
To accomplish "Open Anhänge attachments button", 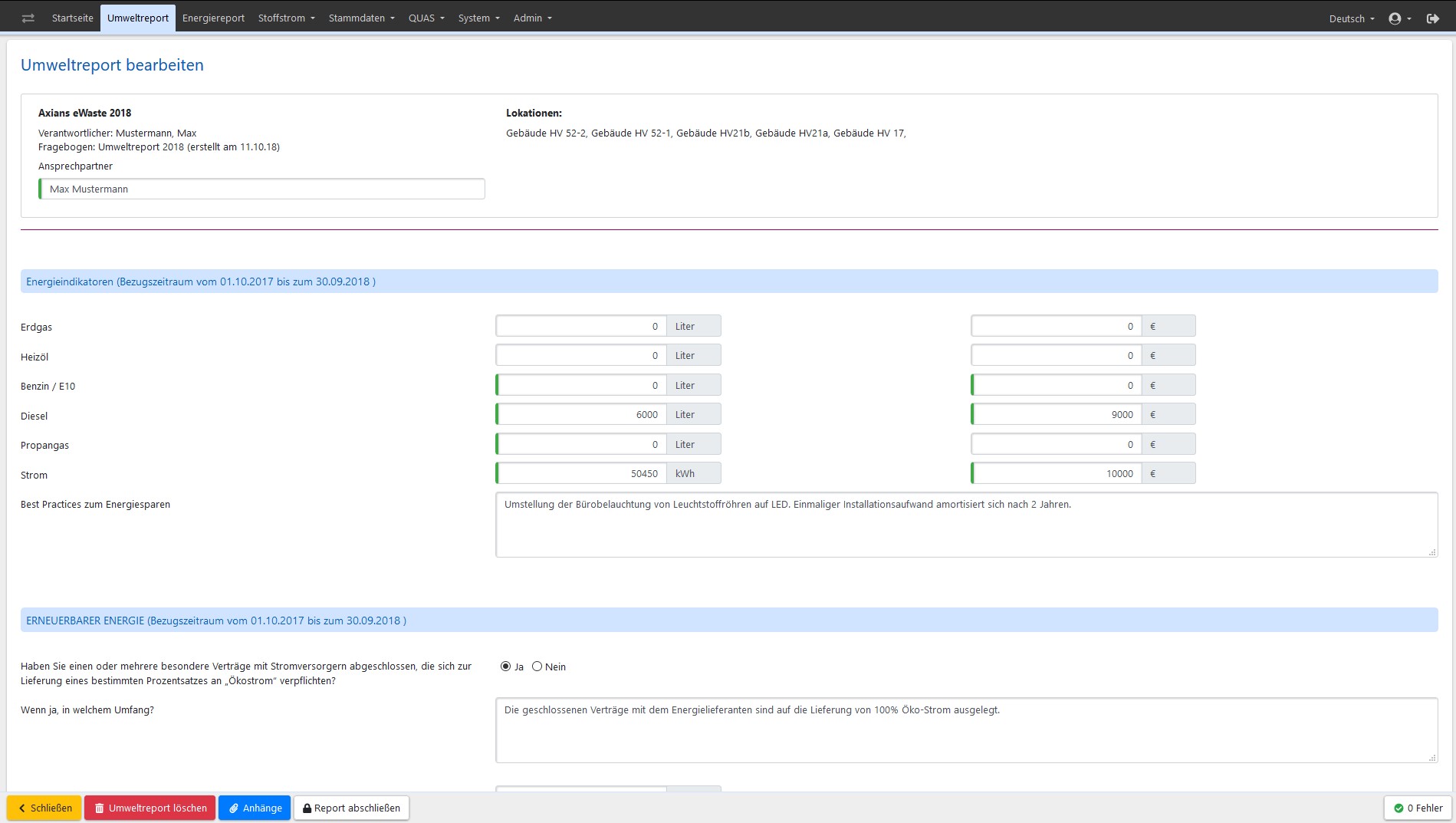I will point(255,808).
